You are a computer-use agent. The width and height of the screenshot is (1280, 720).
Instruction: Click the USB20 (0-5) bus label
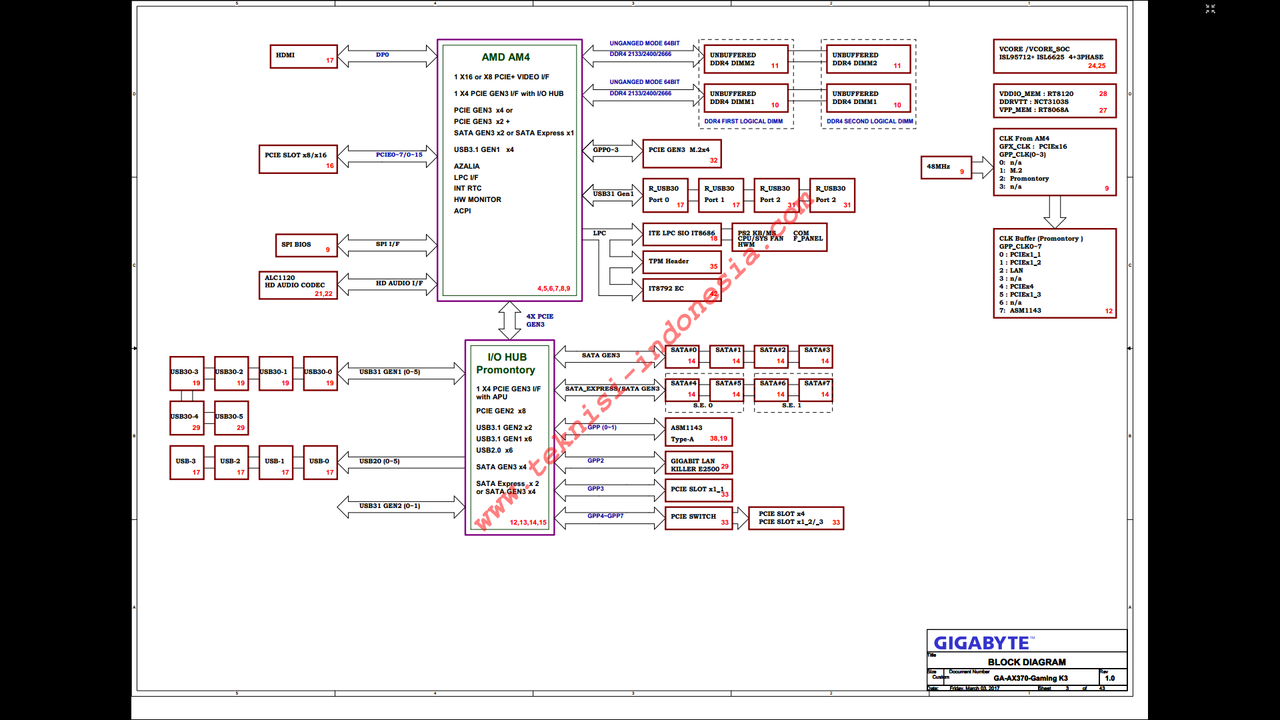379,461
